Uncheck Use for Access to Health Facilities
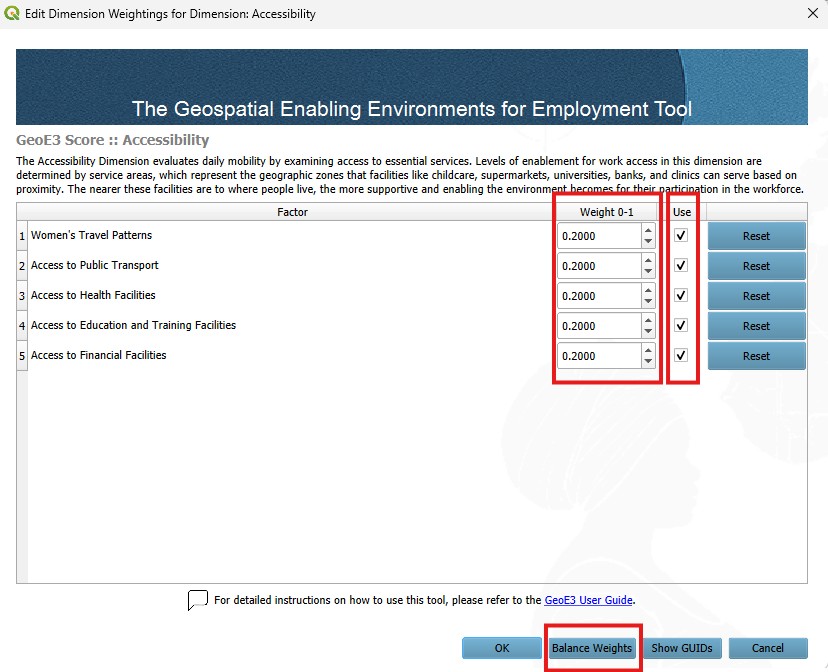The image size is (828, 672). [x=681, y=295]
